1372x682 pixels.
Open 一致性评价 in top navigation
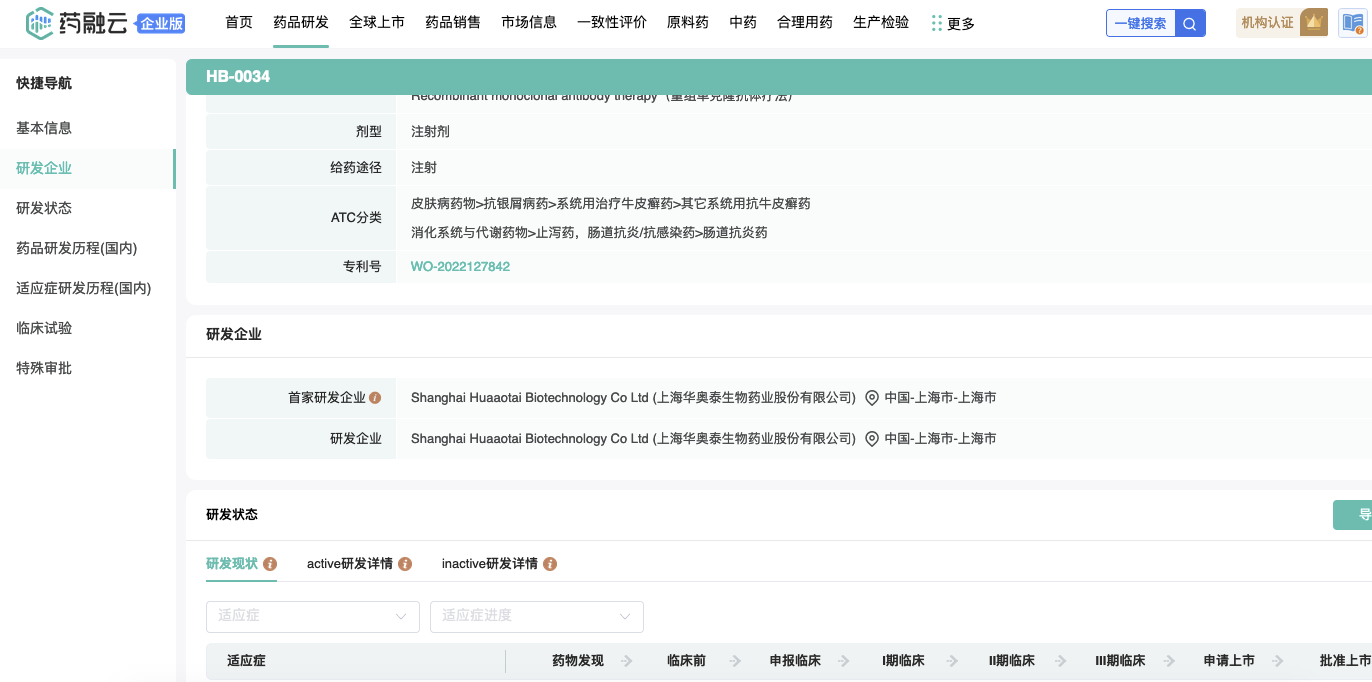pyautogui.click(x=612, y=22)
